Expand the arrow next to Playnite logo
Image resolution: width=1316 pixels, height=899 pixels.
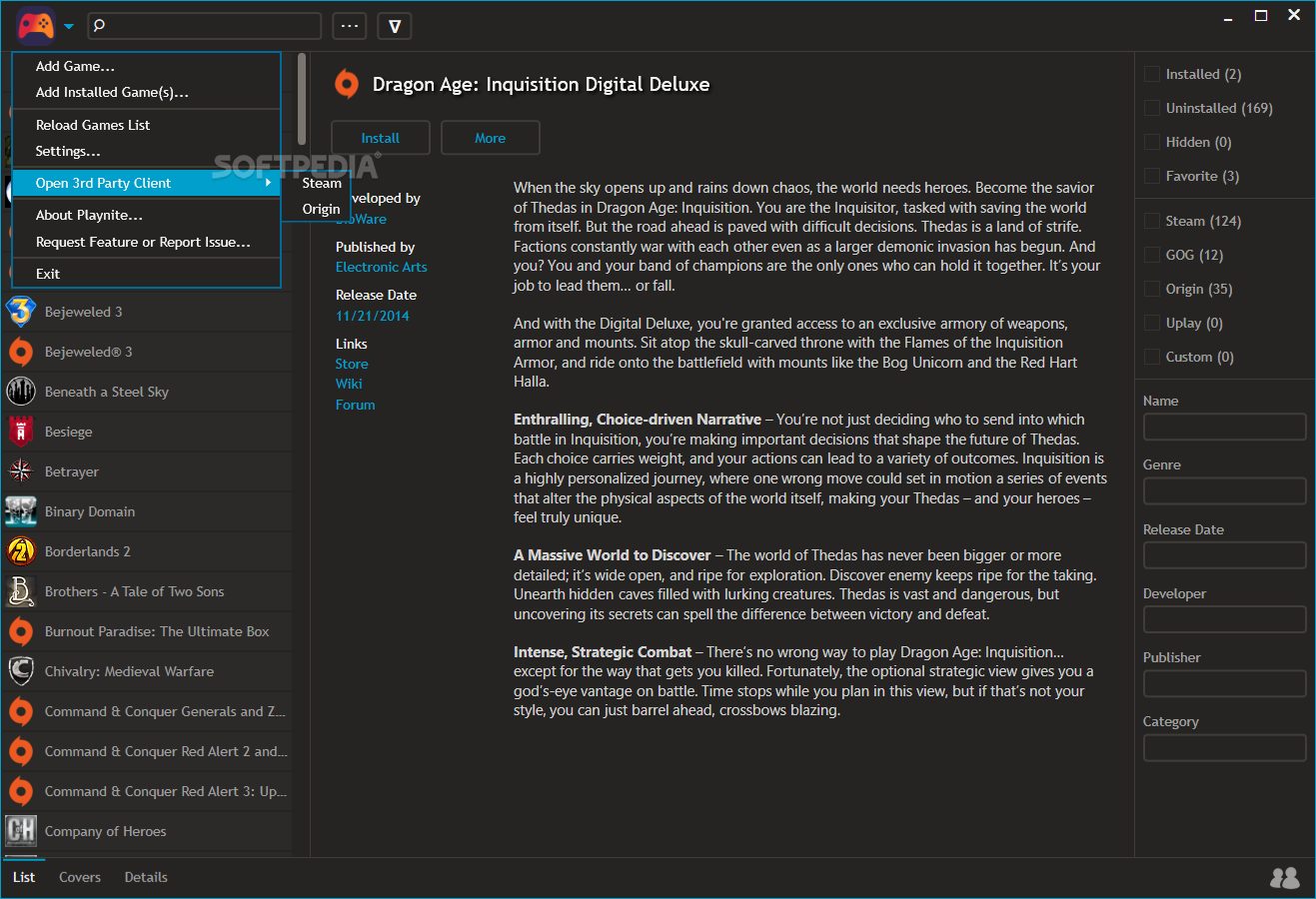tap(68, 27)
